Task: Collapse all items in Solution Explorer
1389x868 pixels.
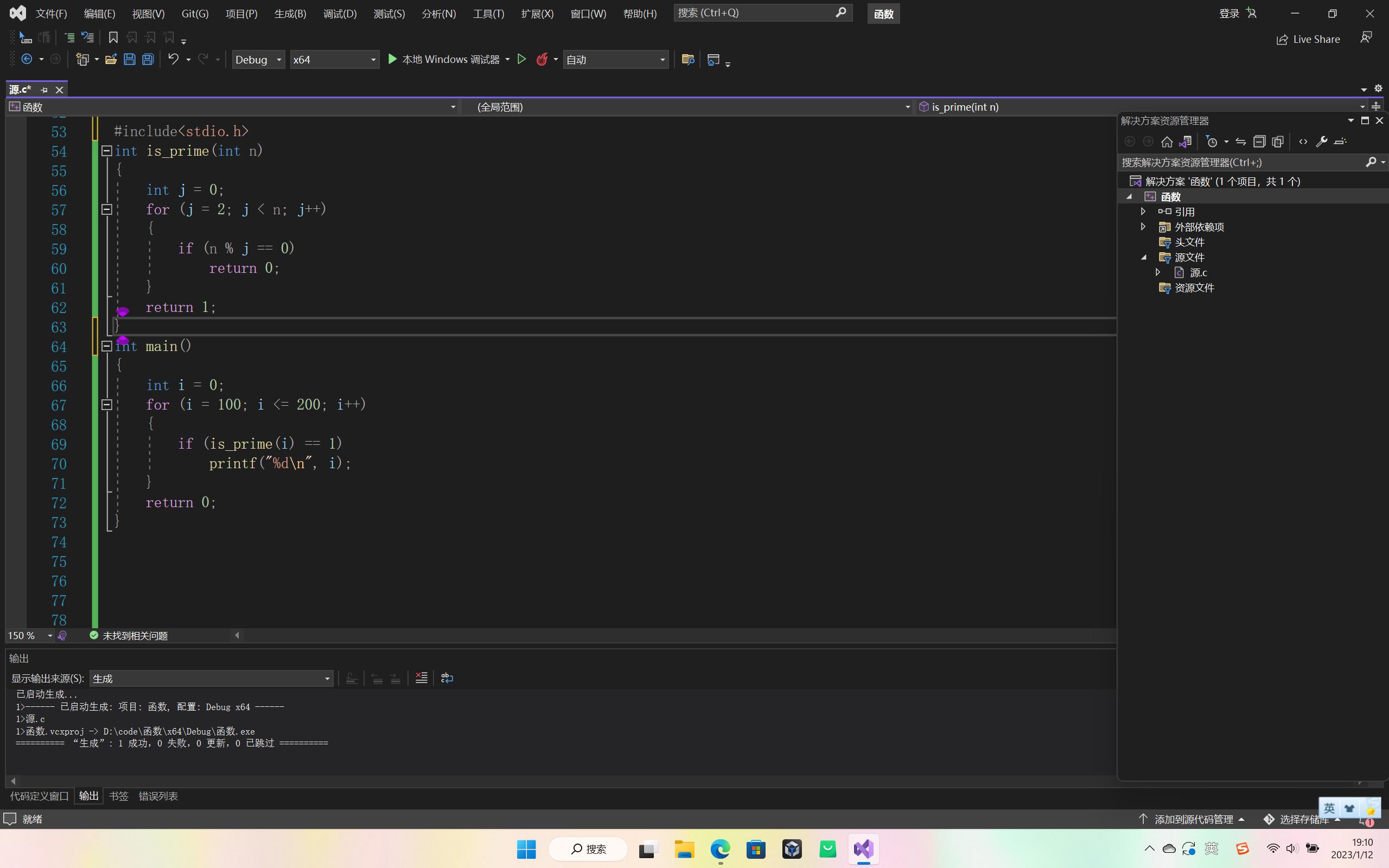Action: [x=1259, y=142]
